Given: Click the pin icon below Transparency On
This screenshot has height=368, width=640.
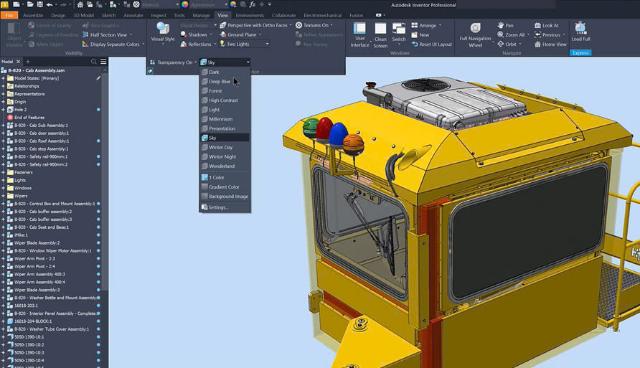Looking at the screenshot, I should (151, 71).
